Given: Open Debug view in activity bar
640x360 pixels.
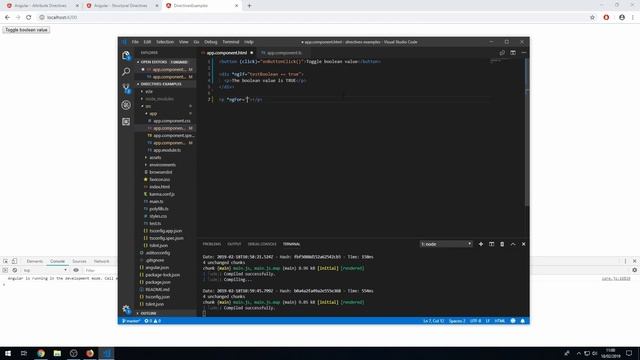Looking at the screenshot, I should point(126,105).
